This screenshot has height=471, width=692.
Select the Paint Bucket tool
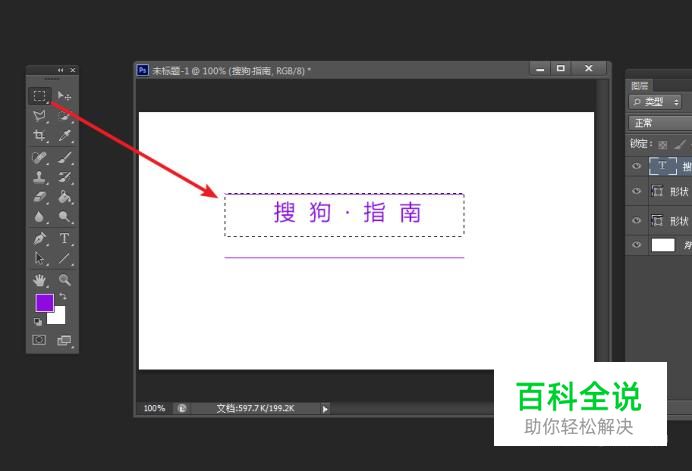point(64,197)
